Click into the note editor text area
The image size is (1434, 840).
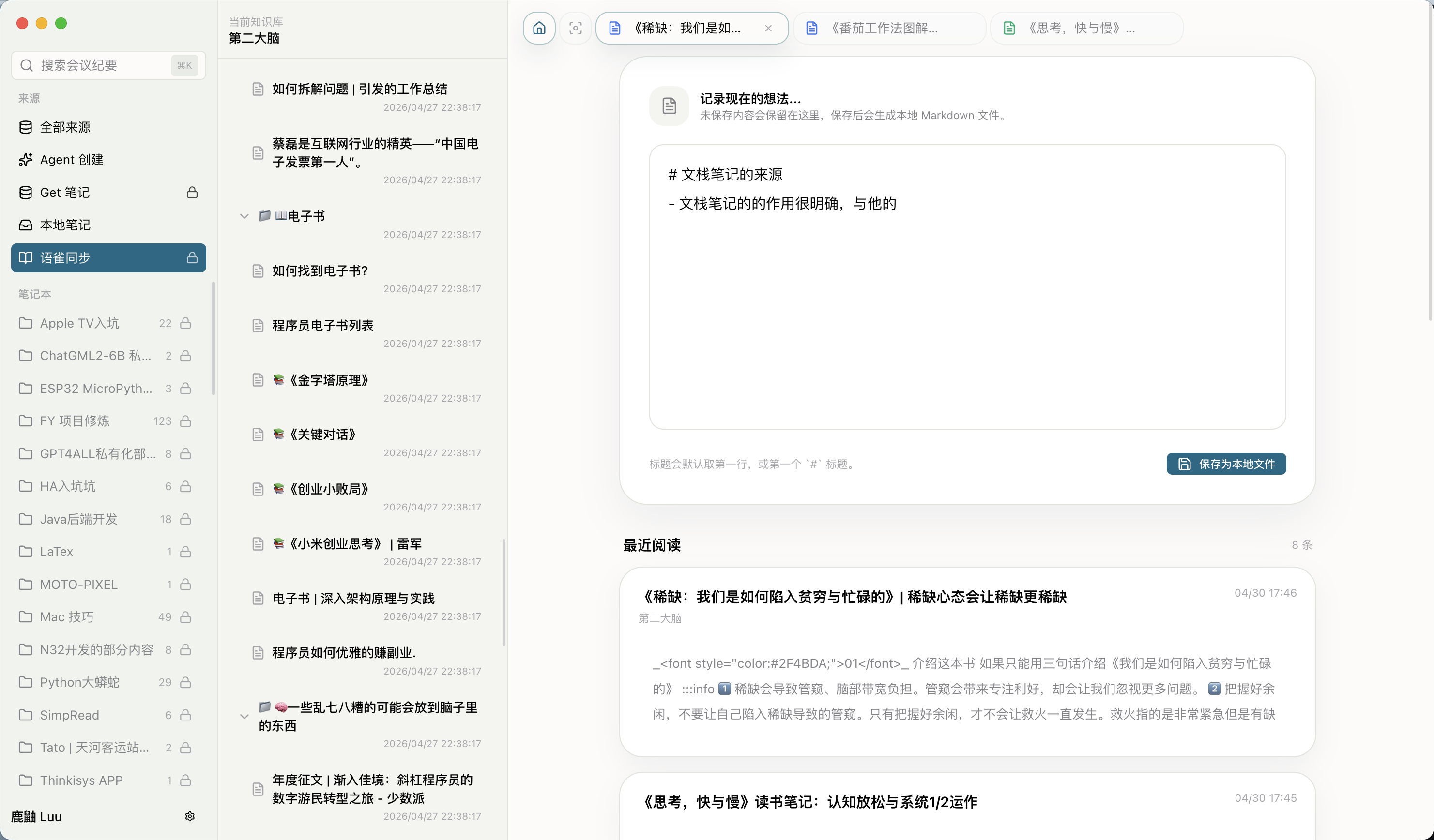967,286
